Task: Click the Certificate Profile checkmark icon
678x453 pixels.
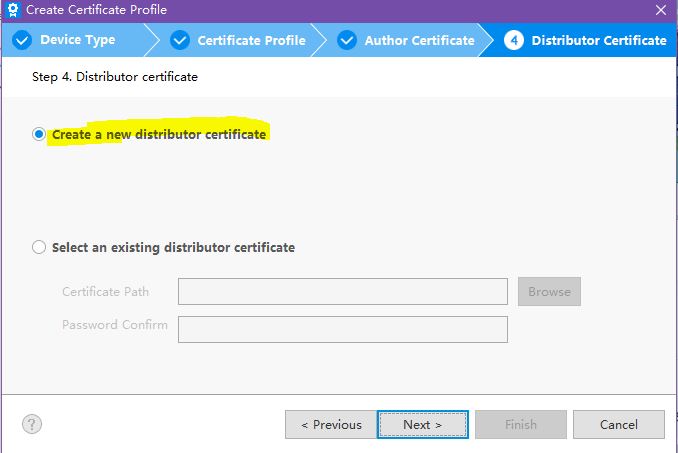Action: [x=180, y=41]
